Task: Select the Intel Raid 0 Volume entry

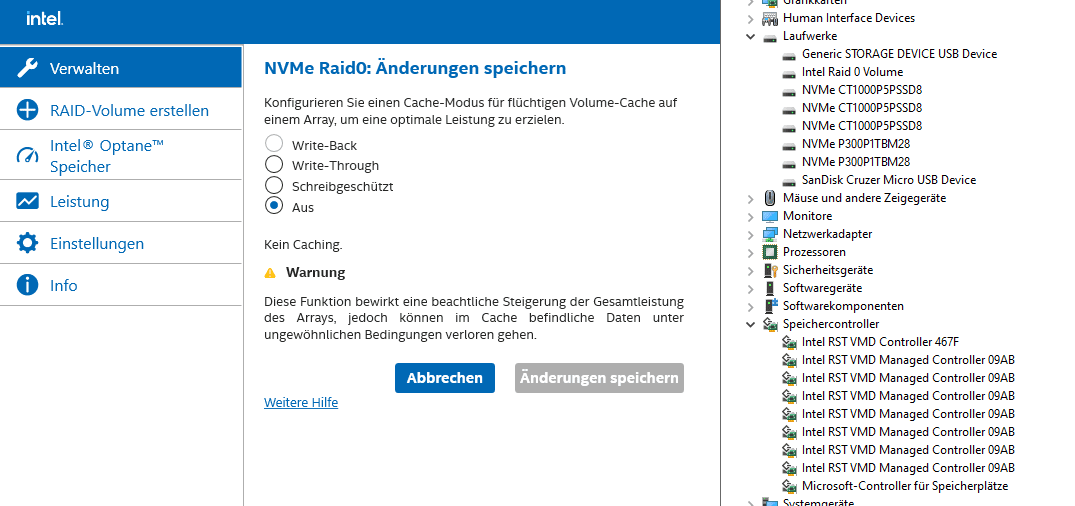Action: [x=852, y=72]
